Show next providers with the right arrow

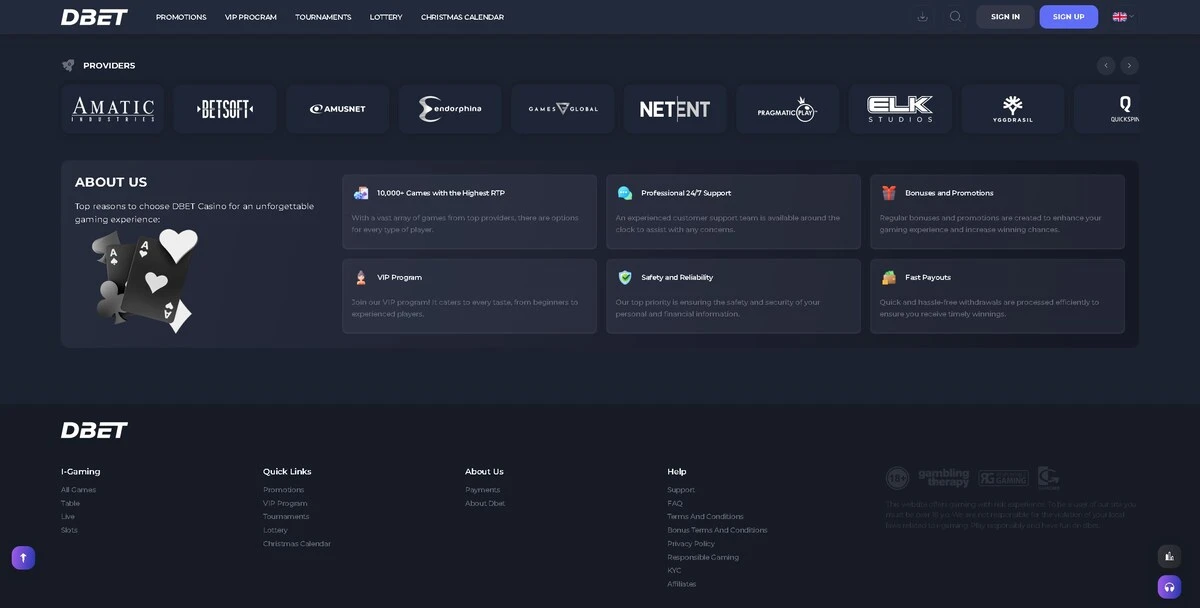click(1129, 66)
